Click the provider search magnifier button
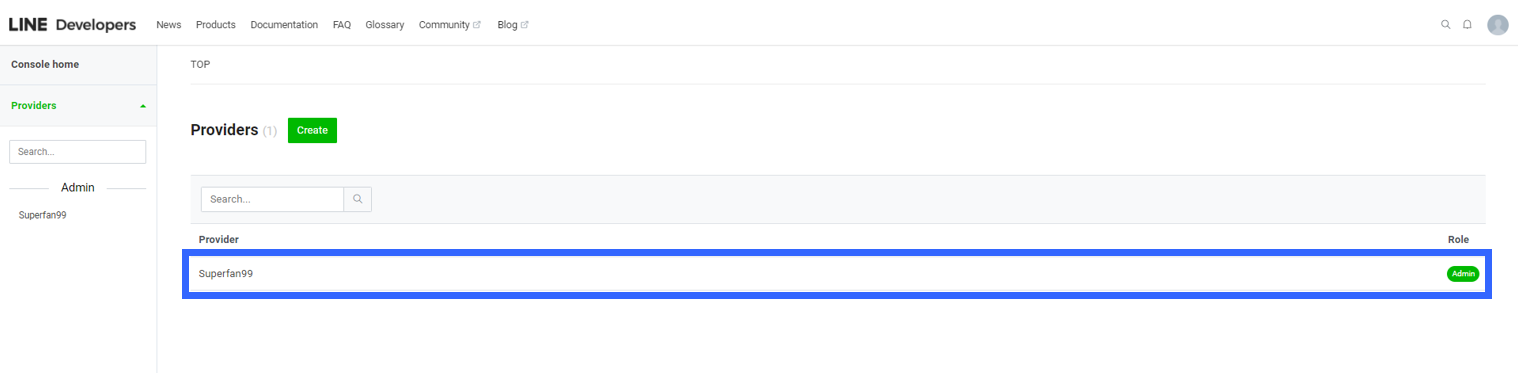Screen dimensions: 1518x375 pyautogui.click(x=358, y=199)
